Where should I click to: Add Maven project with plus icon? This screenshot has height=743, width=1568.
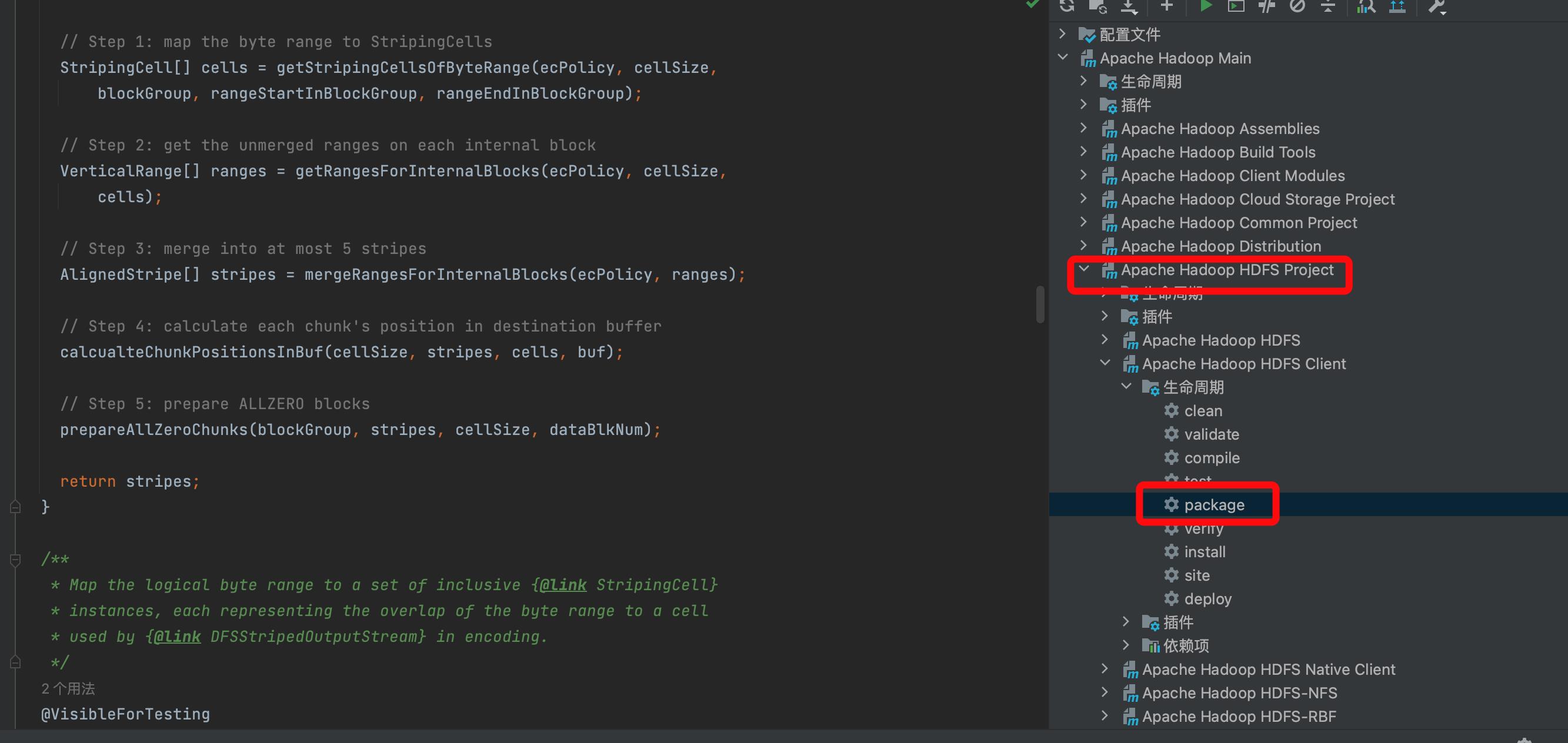1166,6
